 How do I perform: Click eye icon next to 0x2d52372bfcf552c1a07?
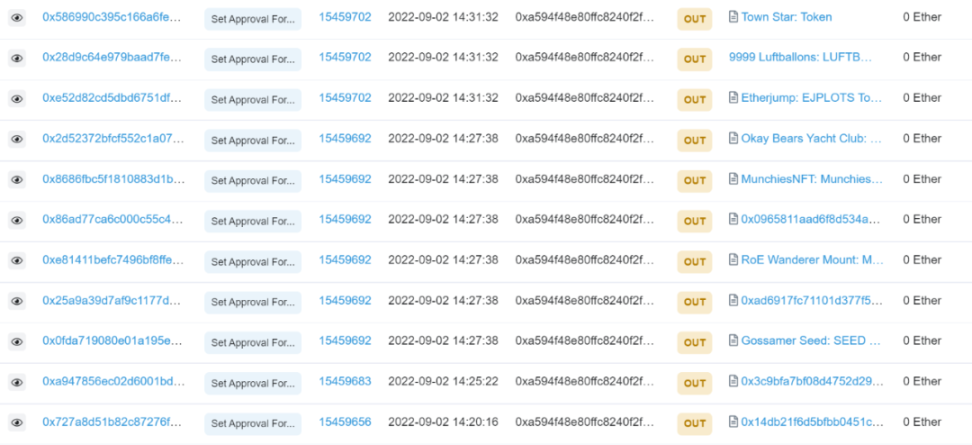click(17, 139)
